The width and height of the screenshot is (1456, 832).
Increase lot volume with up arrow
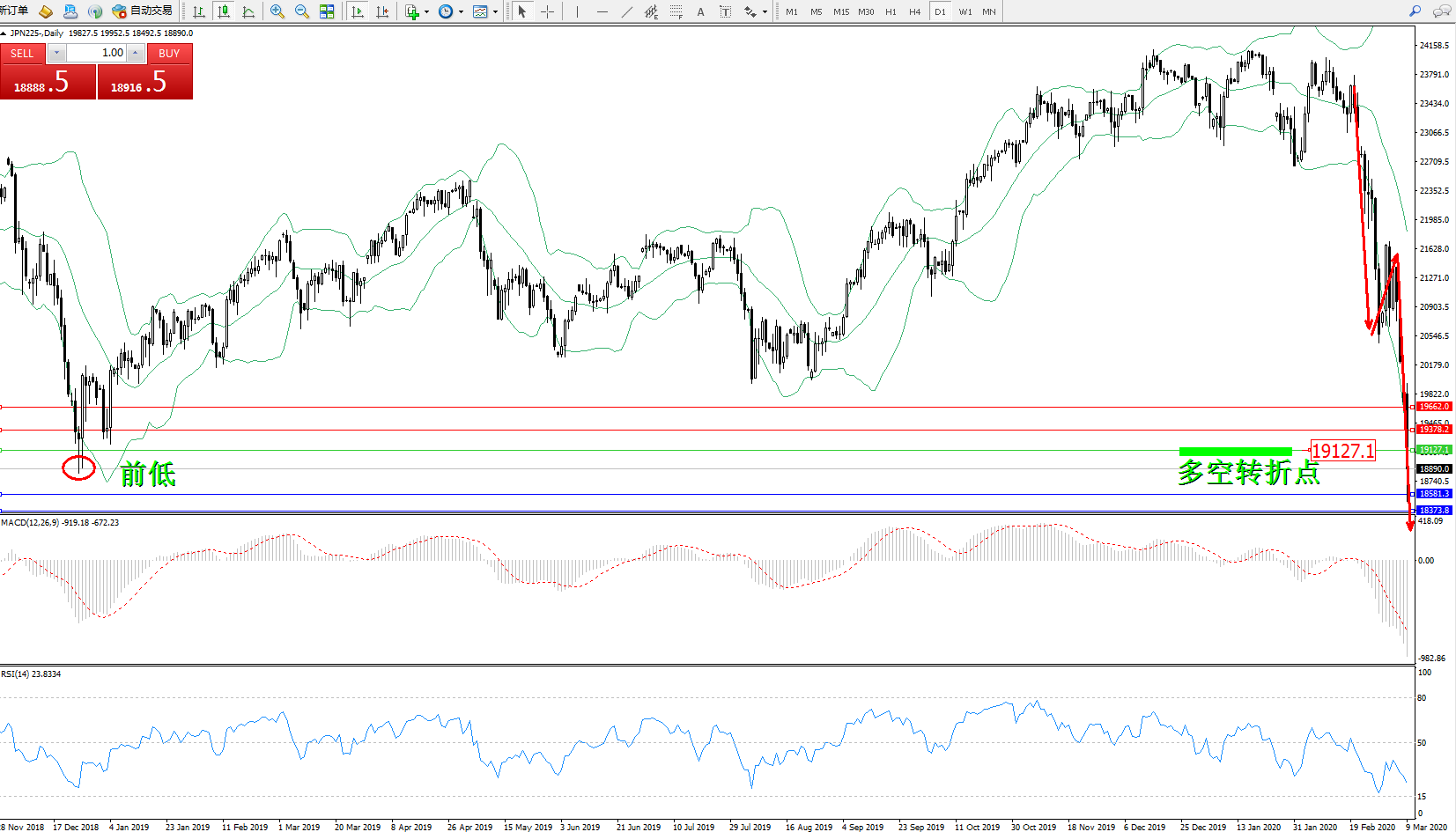(135, 53)
